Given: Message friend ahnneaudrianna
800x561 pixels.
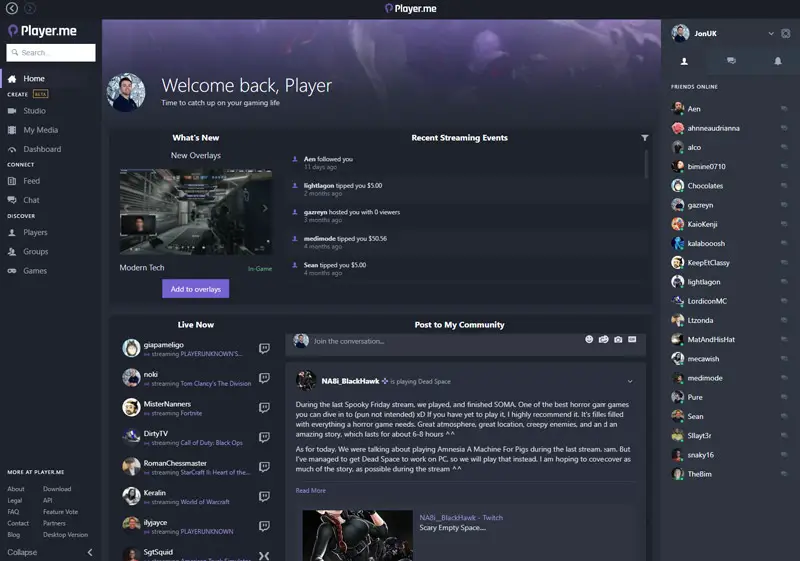Looking at the screenshot, I should tap(784, 128).
